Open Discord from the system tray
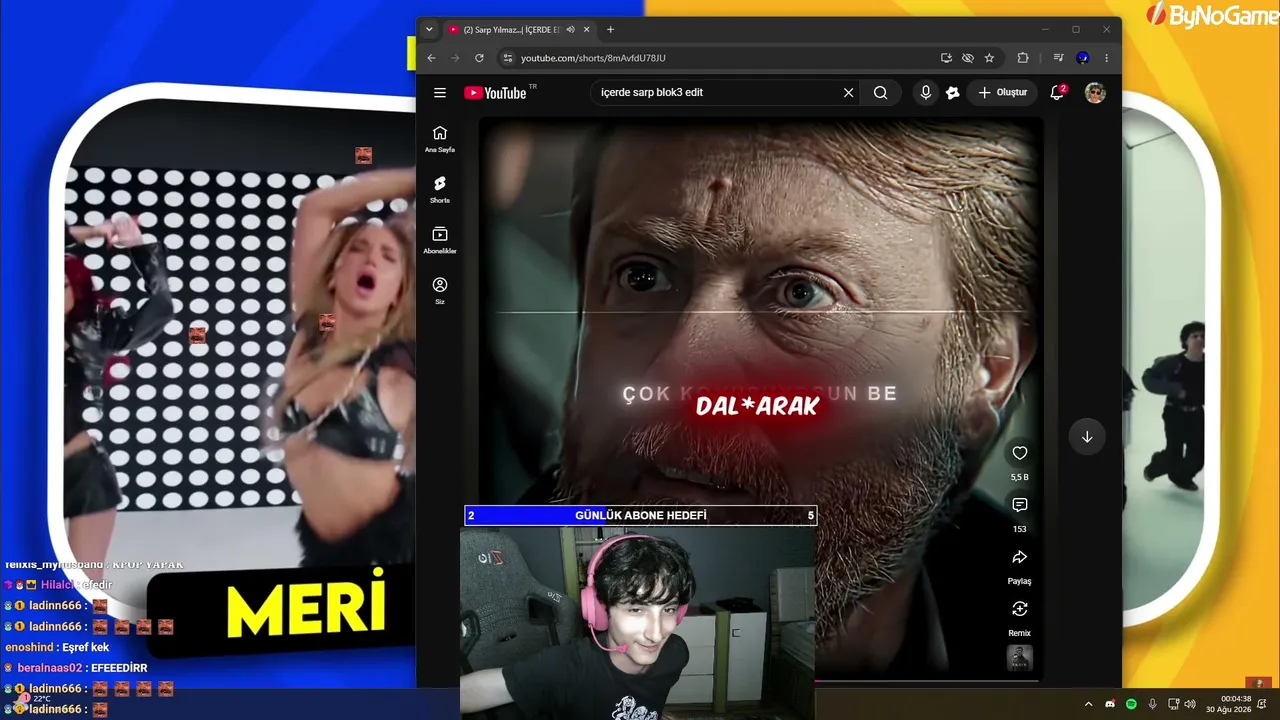The height and width of the screenshot is (720, 1280). (1110, 704)
